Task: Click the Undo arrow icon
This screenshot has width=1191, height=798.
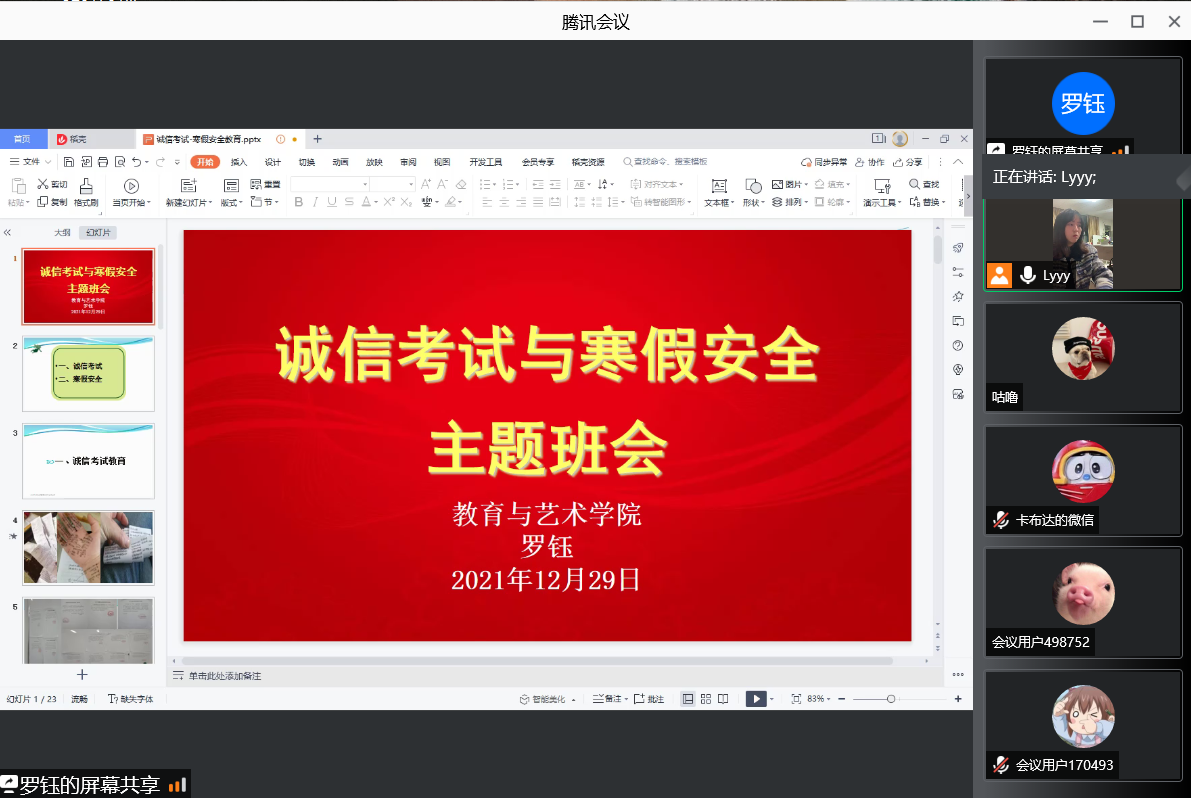Action: tap(136, 162)
